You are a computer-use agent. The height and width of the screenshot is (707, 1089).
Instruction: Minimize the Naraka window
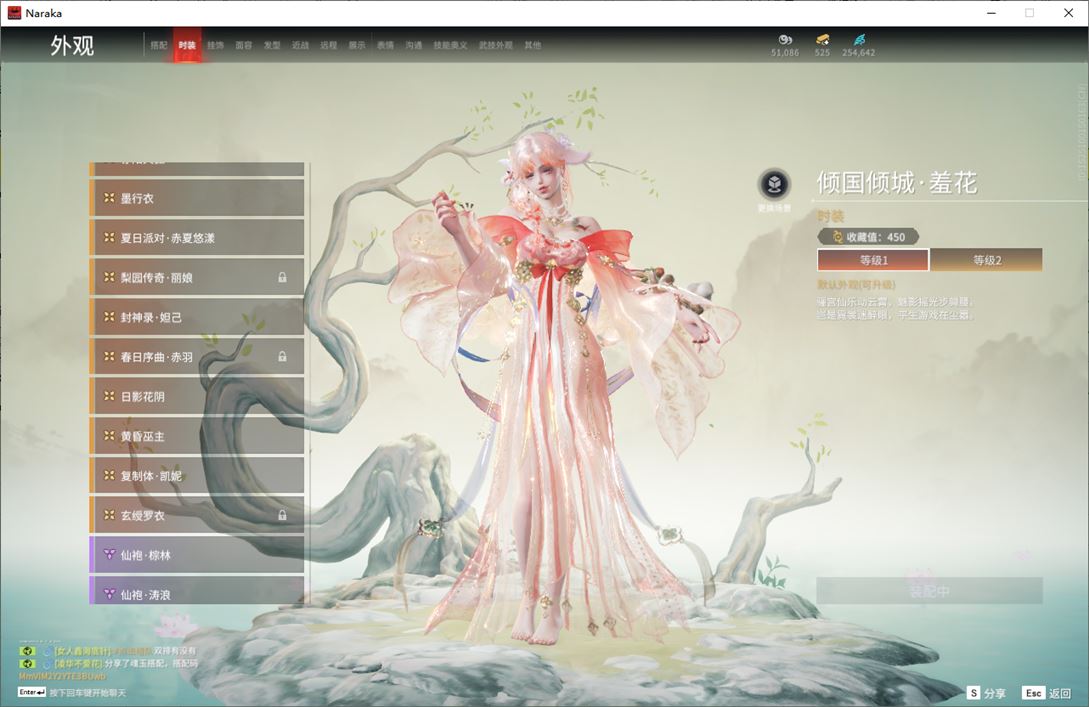click(x=991, y=13)
